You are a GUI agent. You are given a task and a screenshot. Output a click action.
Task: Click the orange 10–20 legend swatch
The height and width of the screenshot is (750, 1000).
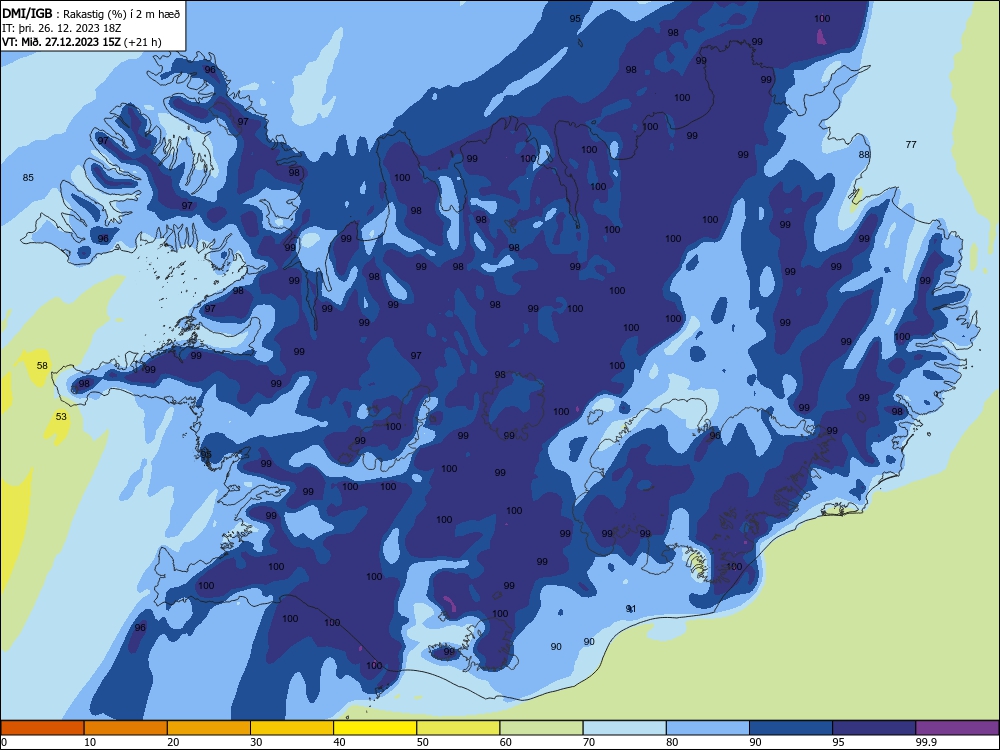click(x=126, y=728)
